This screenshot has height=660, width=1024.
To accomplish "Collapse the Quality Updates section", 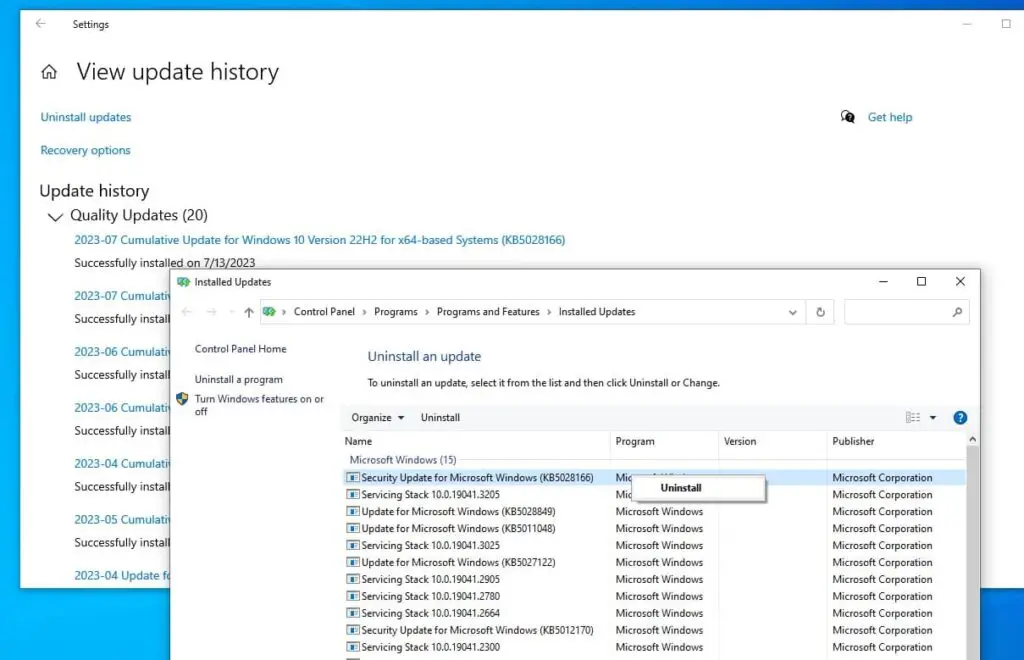I will (55, 216).
